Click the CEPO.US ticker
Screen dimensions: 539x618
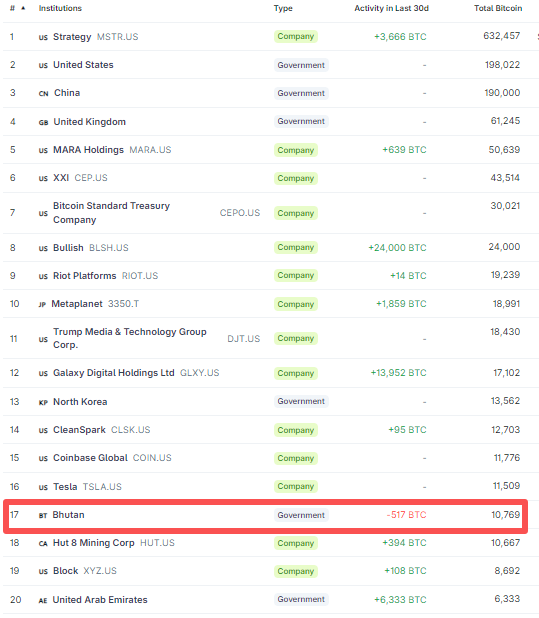(x=240, y=213)
